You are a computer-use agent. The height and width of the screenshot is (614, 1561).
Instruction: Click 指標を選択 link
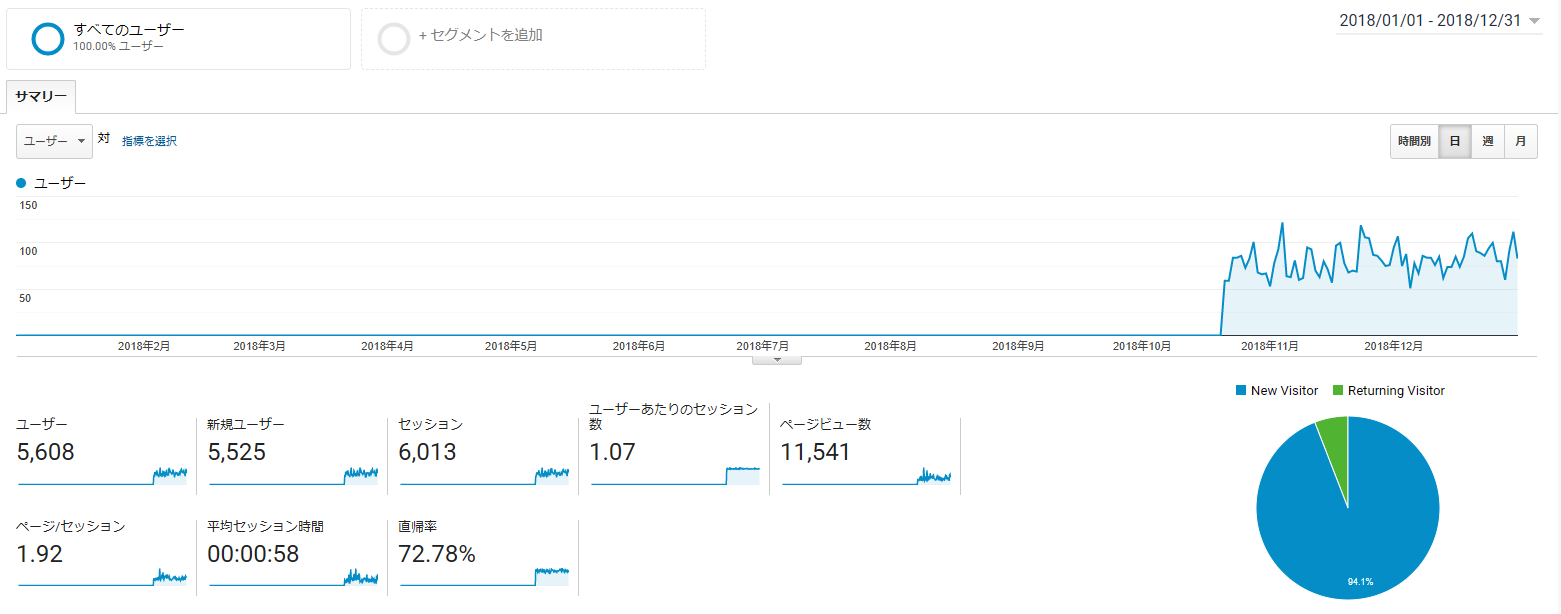(x=149, y=142)
